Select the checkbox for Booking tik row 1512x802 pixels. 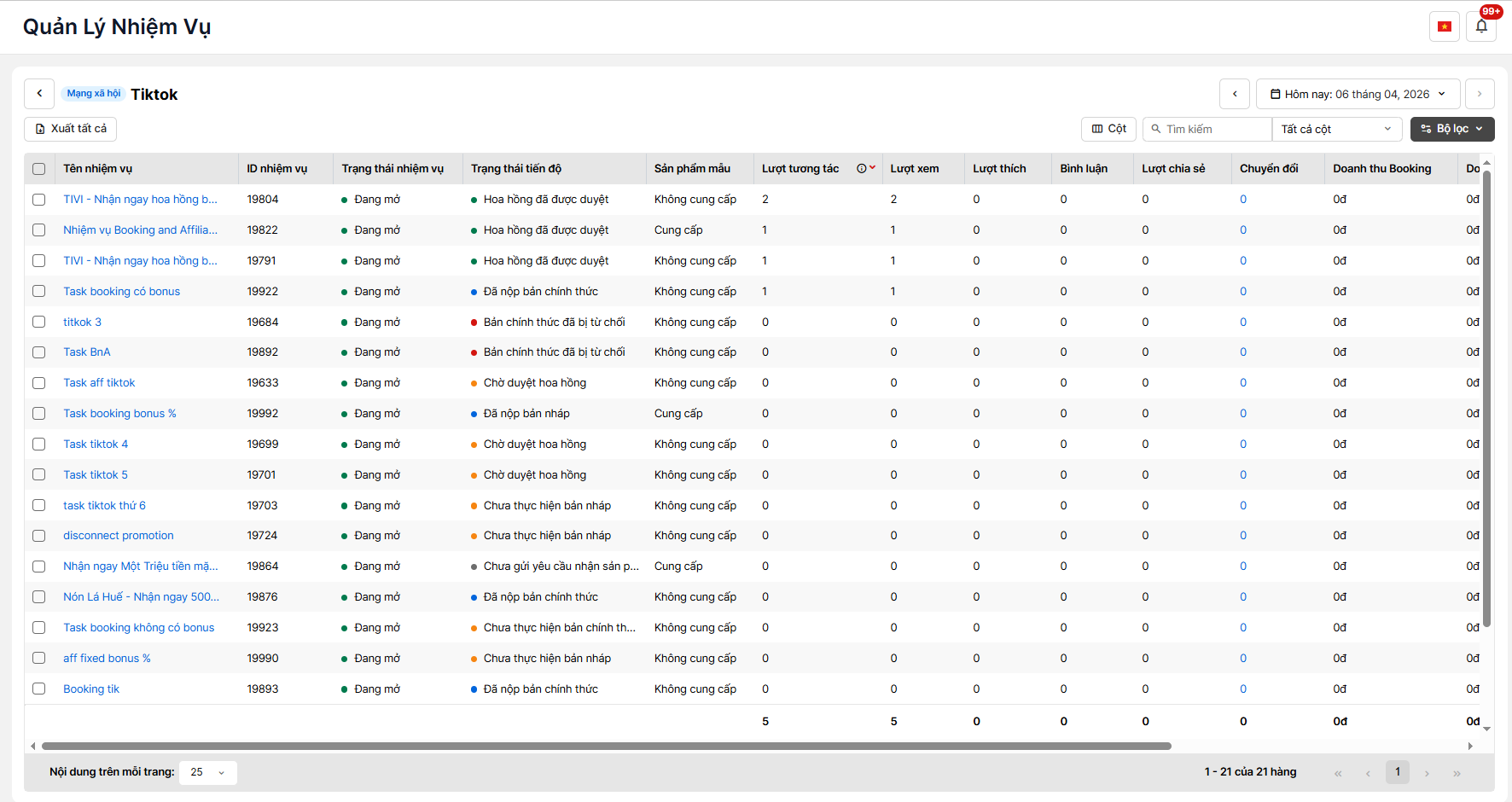pos(39,689)
